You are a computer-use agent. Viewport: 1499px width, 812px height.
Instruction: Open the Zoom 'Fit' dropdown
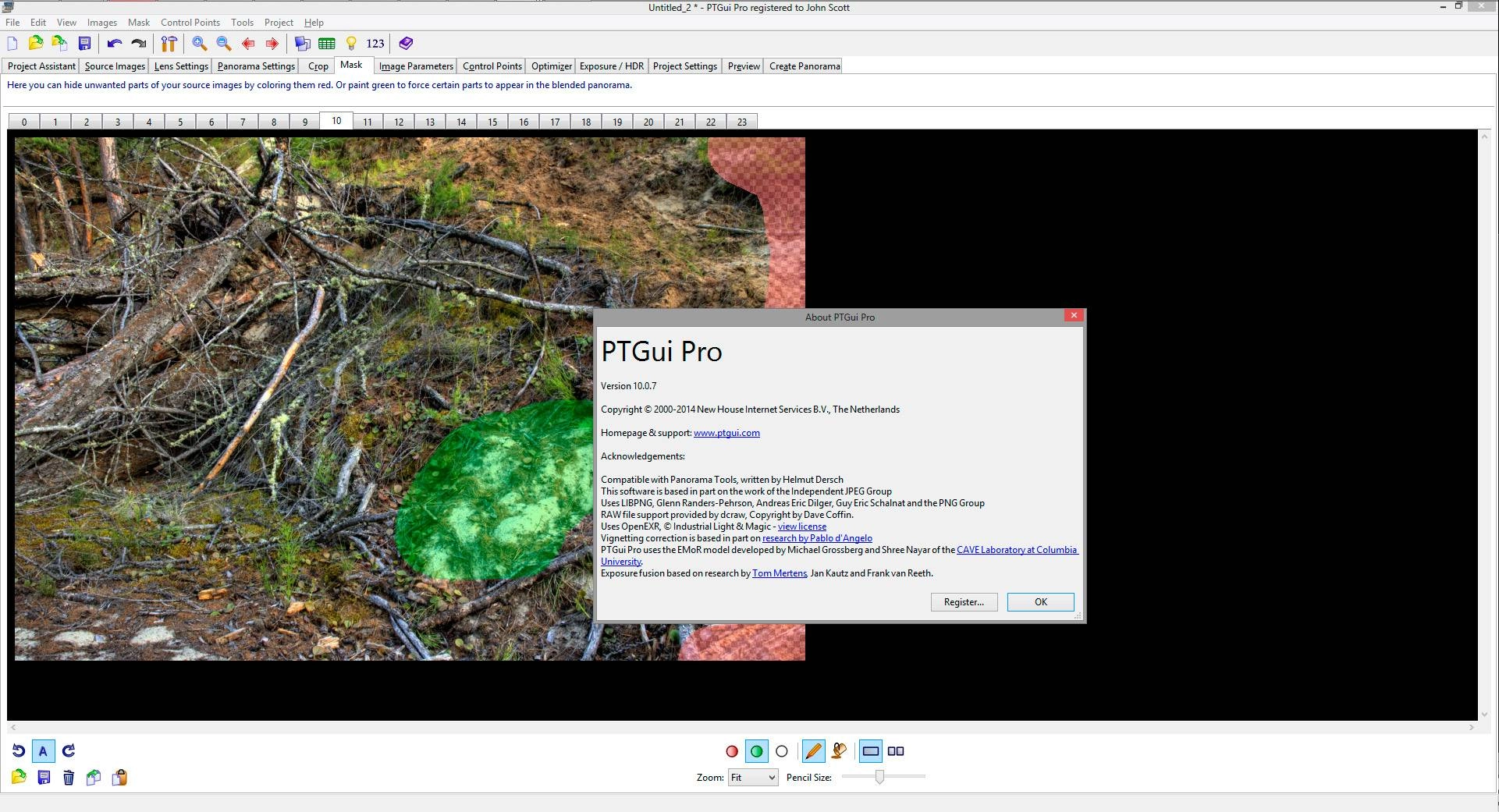tap(753, 778)
